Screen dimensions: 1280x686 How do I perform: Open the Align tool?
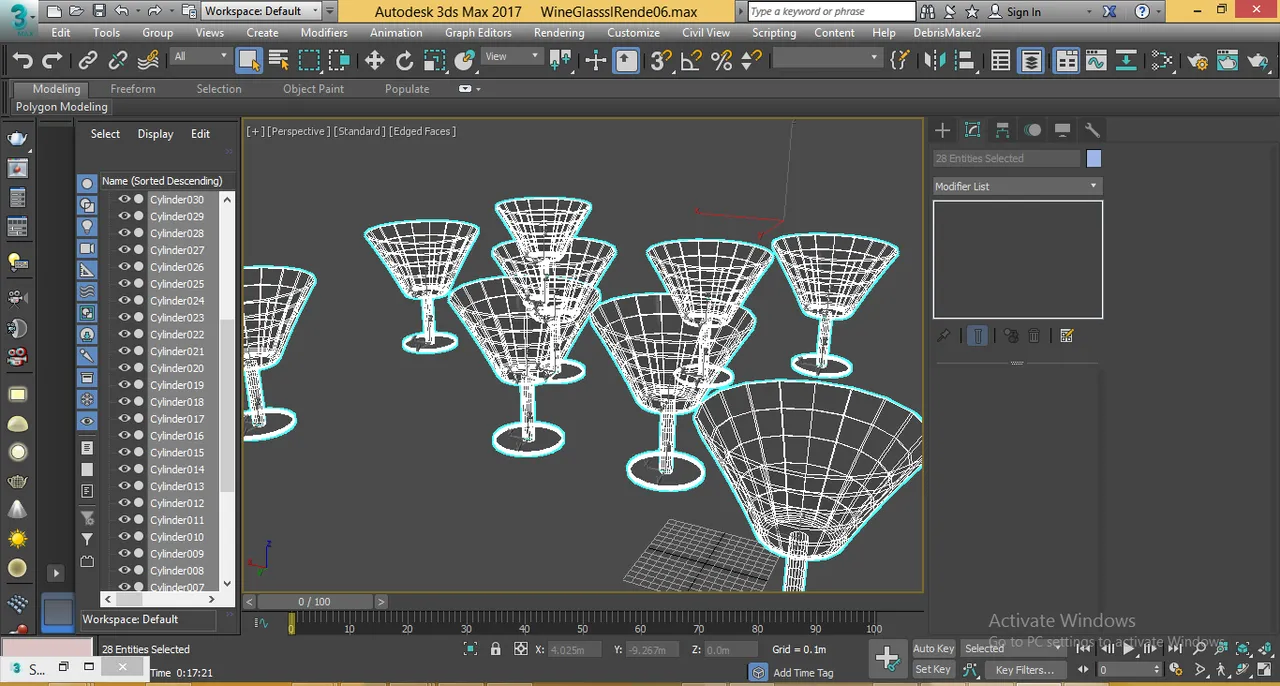(964, 61)
